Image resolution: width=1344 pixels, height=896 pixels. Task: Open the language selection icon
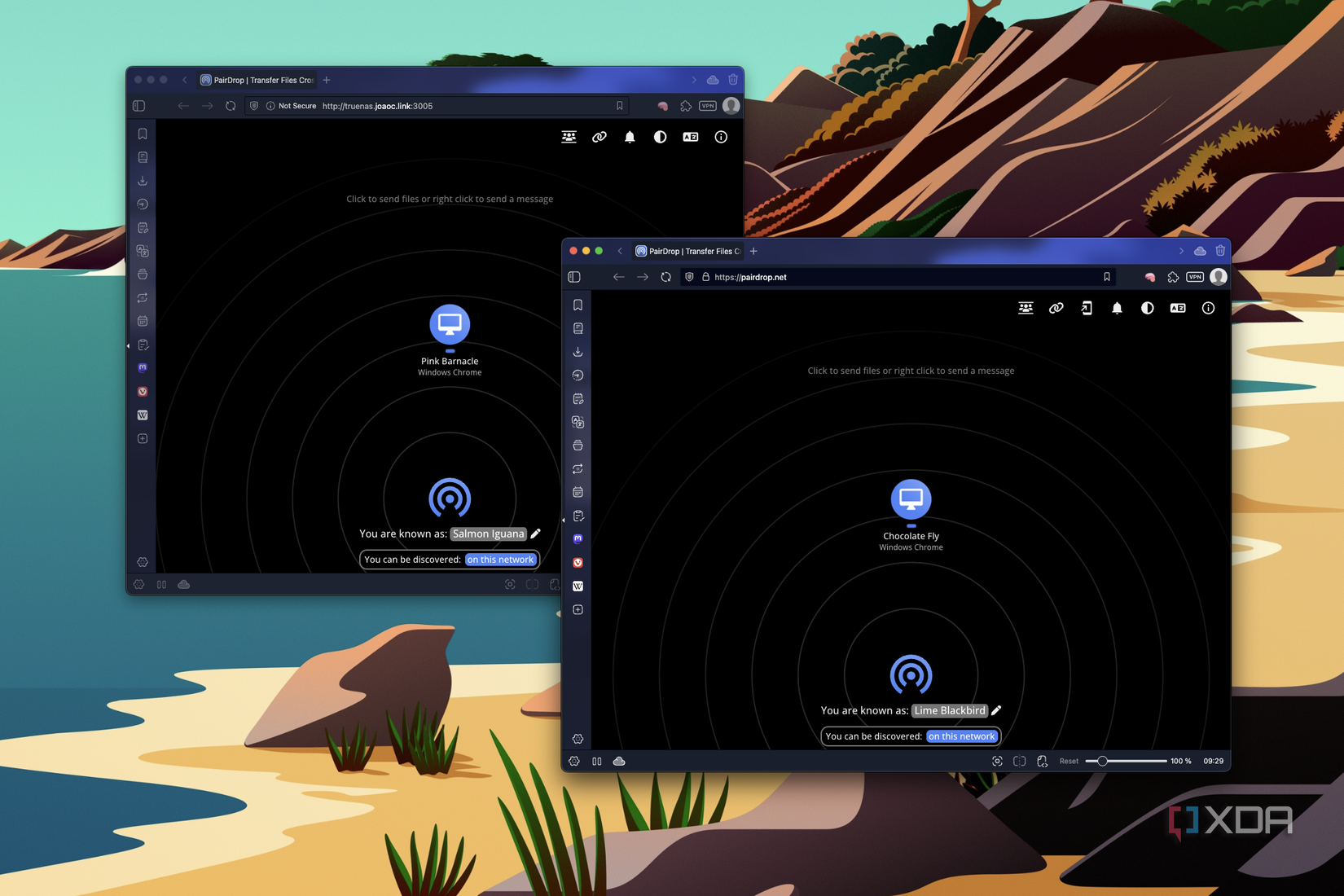coord(1178,308)
